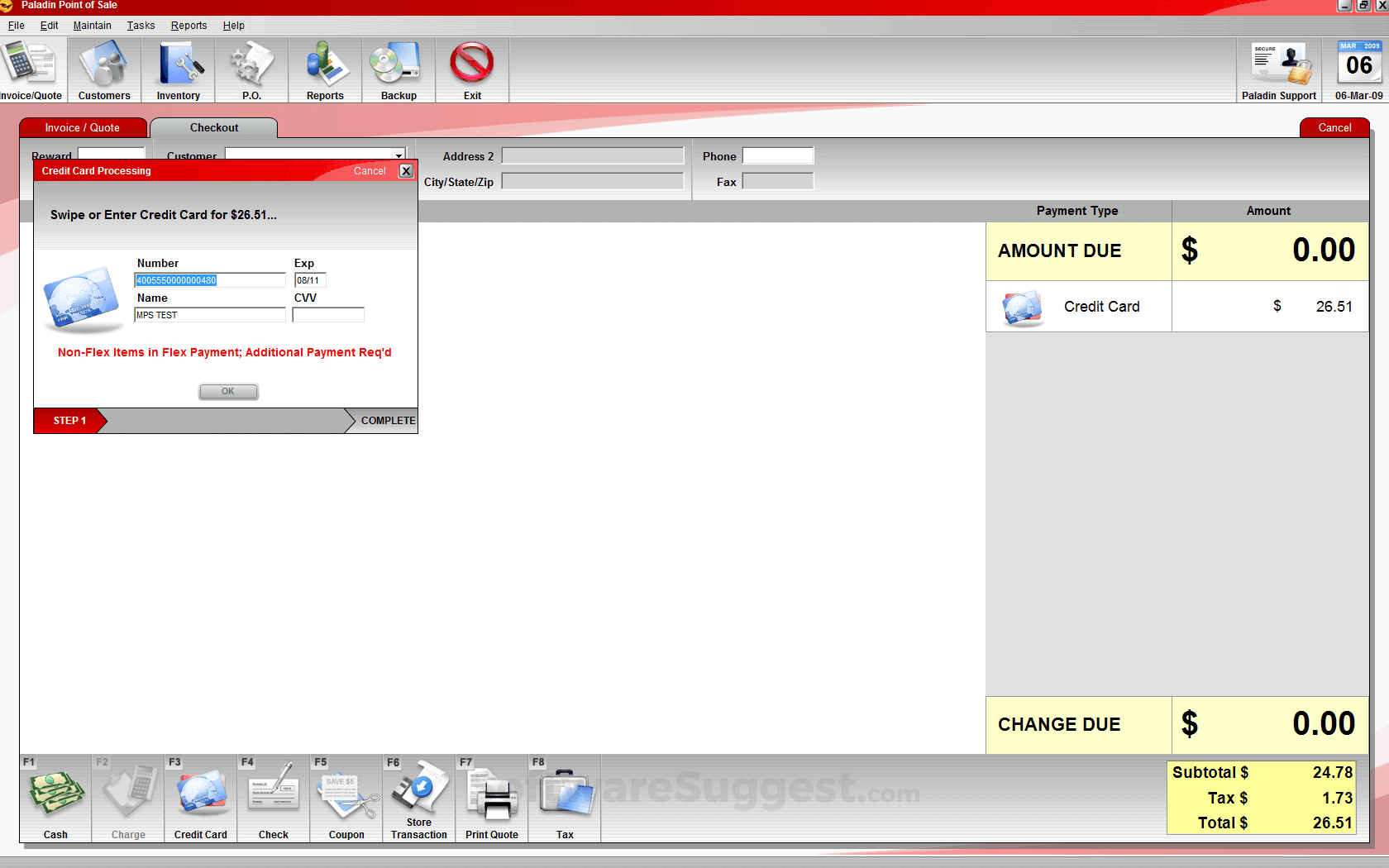Image resolution: width=1389 pixels, height=868 pixels.
Task: Choose Check payment (F4)
Action: point(273,798)
